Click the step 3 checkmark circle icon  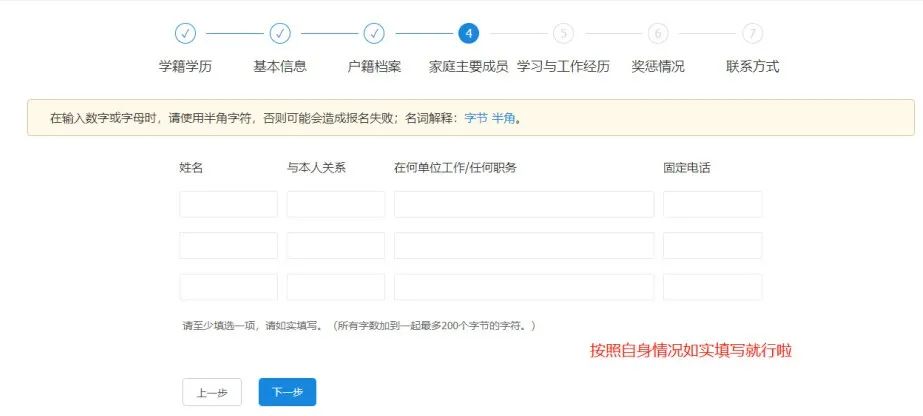click(374, 33)
